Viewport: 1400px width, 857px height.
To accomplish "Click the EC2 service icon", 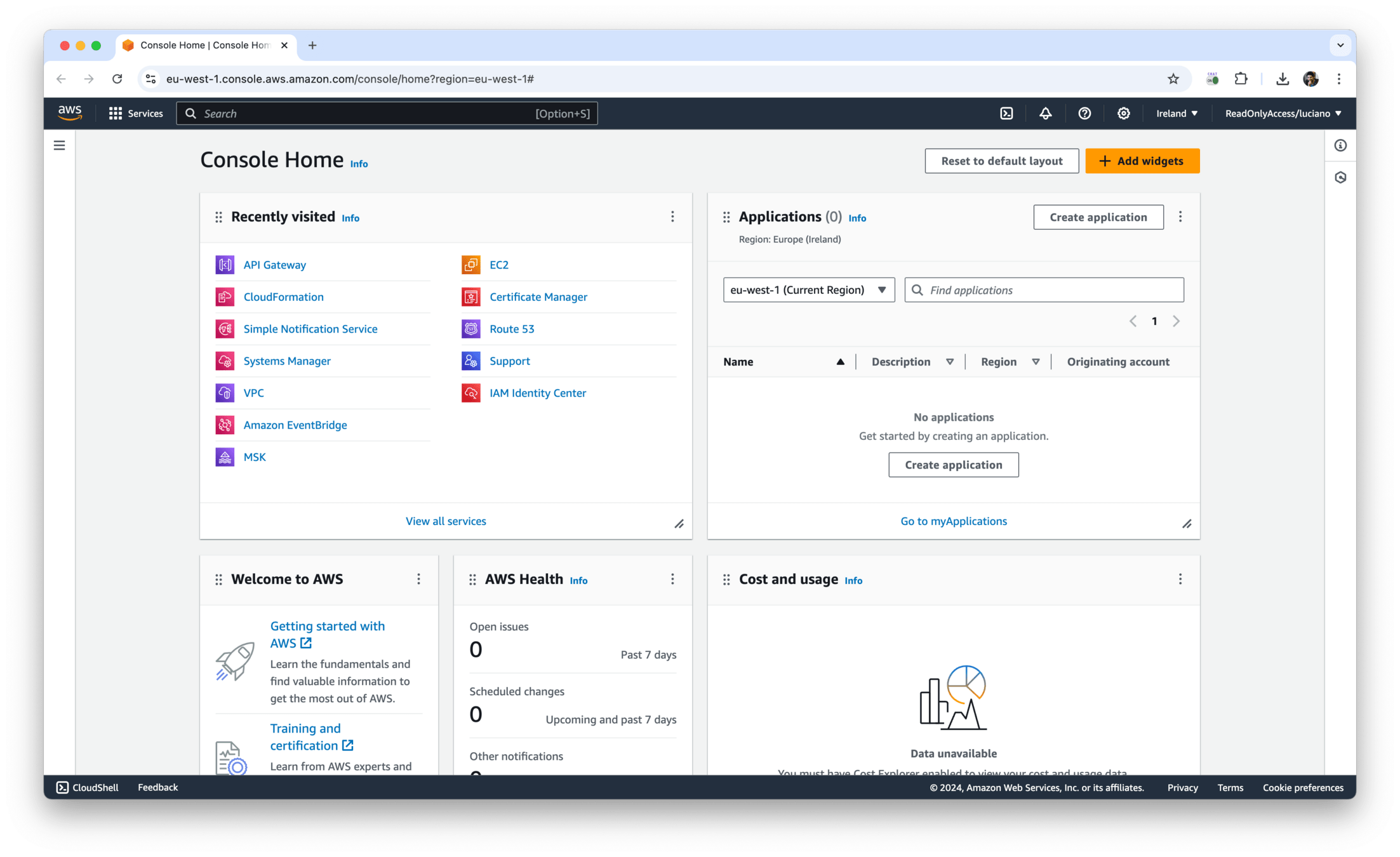I will tap(470, 265).
